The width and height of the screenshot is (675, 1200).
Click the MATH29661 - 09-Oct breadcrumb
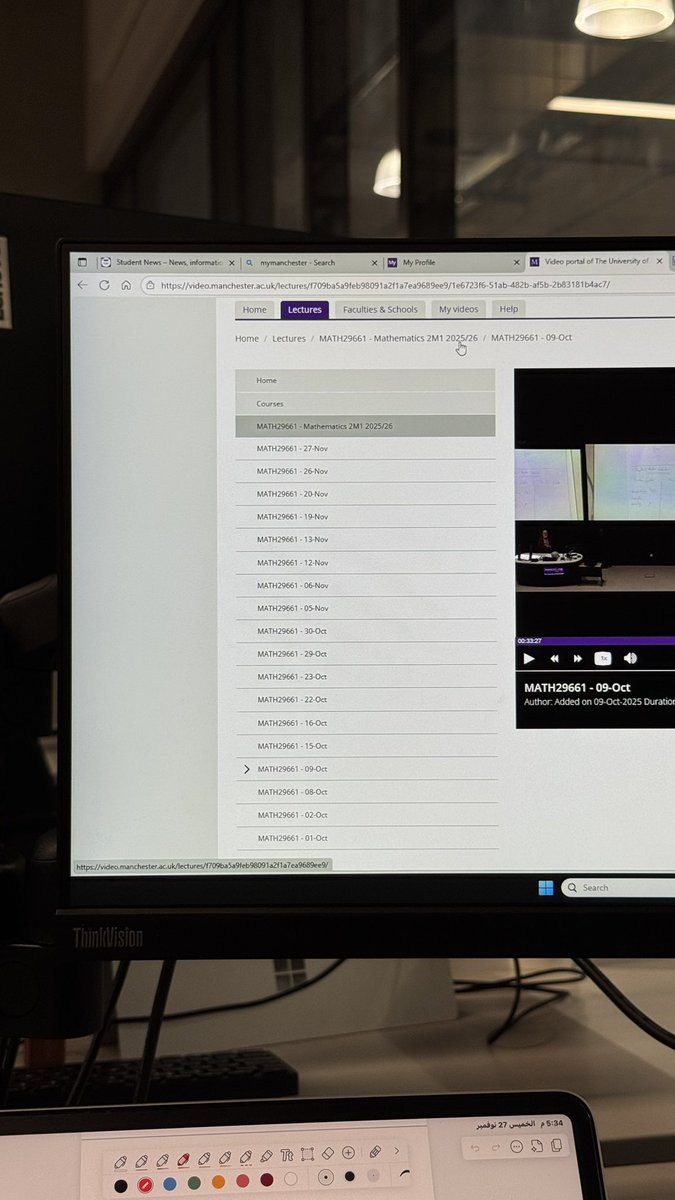coord(531,338)
